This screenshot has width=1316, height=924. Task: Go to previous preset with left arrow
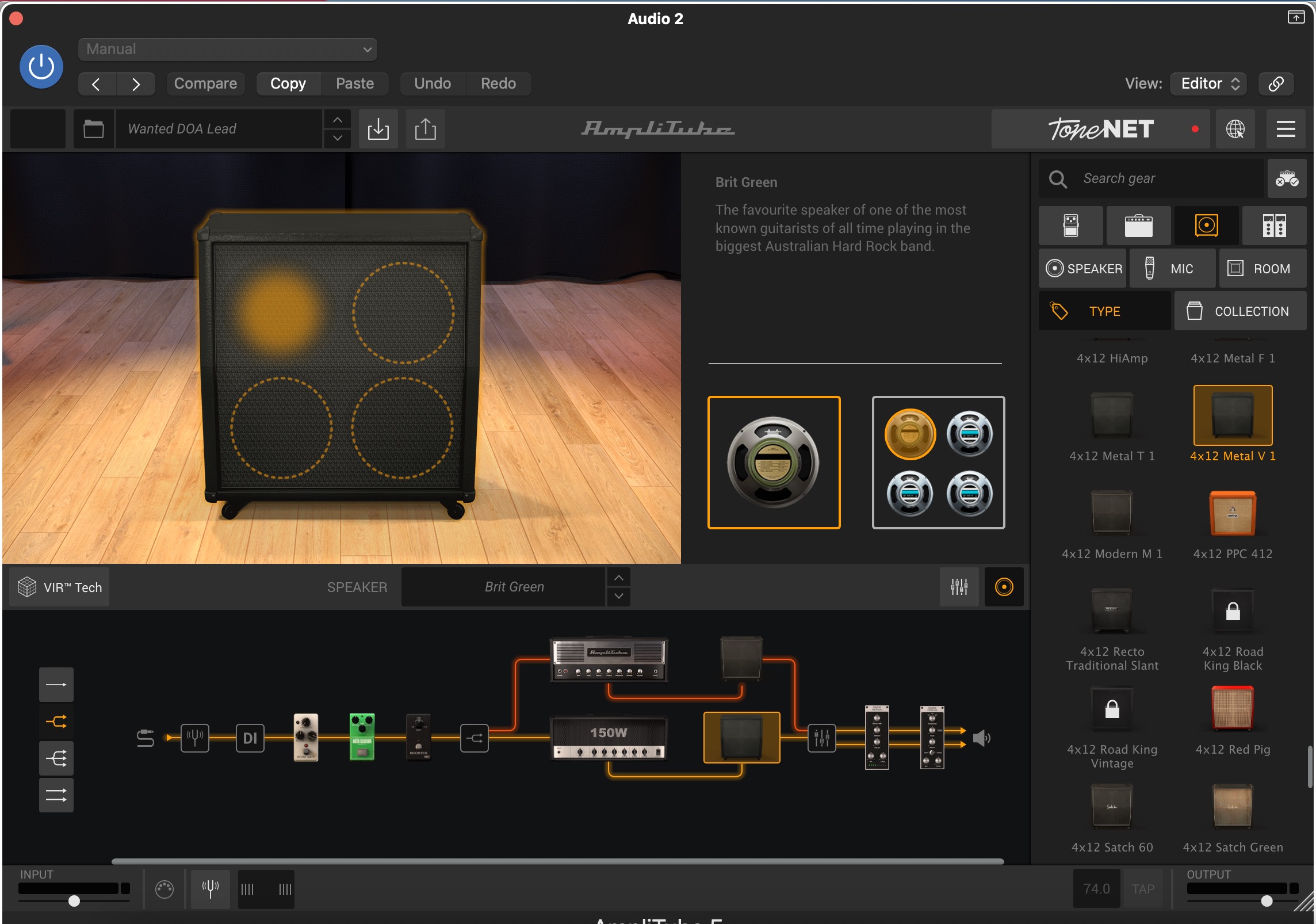tap(97, 84)
